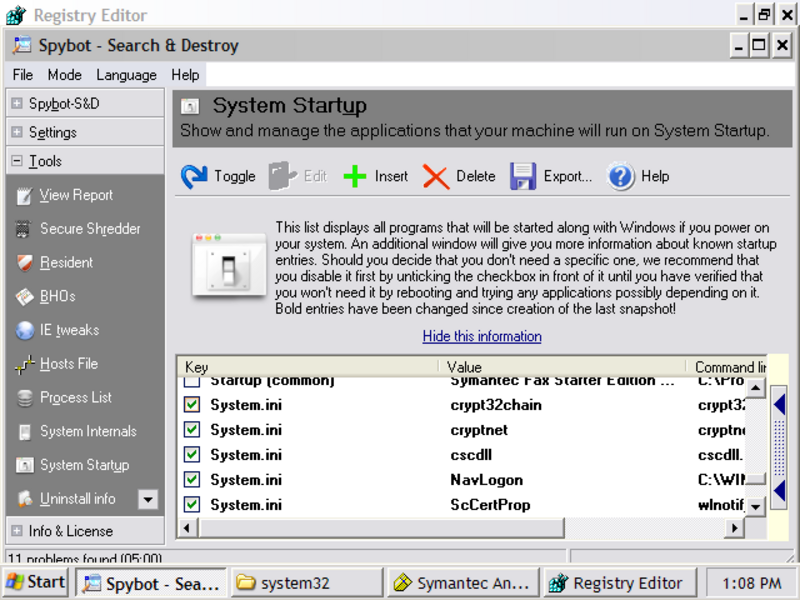Uncheck the NavLogon System.ini entry

(192, 480)
